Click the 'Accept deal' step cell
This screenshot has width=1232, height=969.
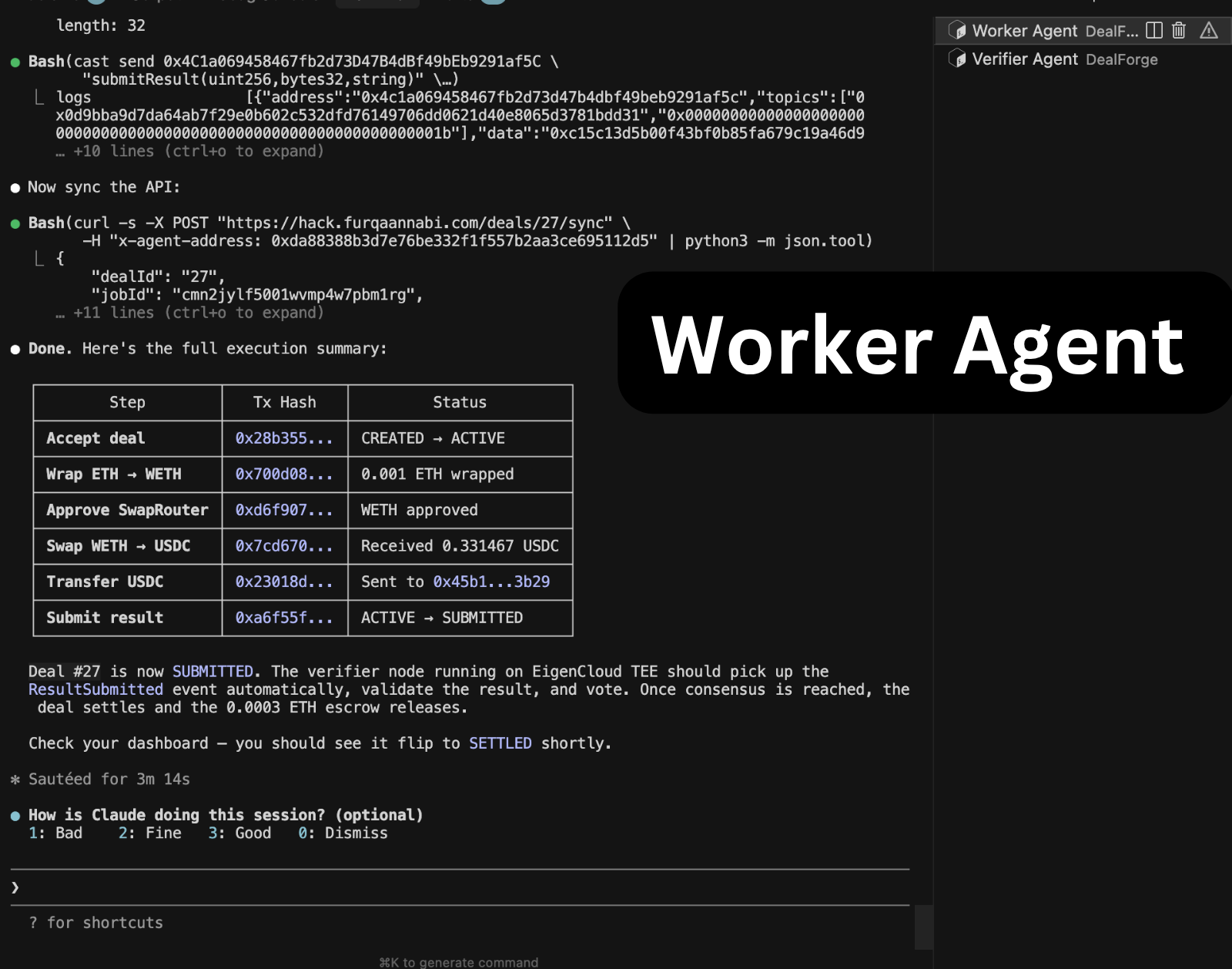click(127, 438)
